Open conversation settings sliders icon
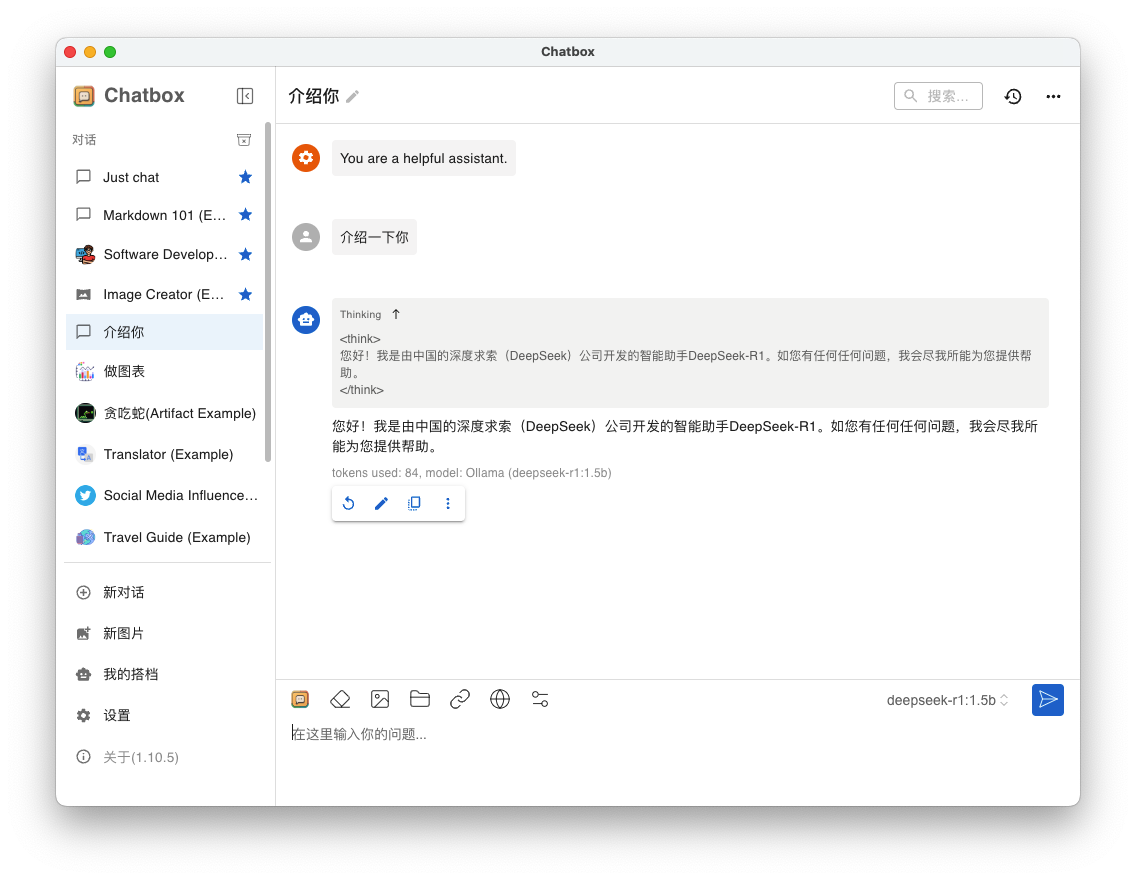The height and width of the screenshot is (880, 1136). pyautogui.click(x=540, y=699)
